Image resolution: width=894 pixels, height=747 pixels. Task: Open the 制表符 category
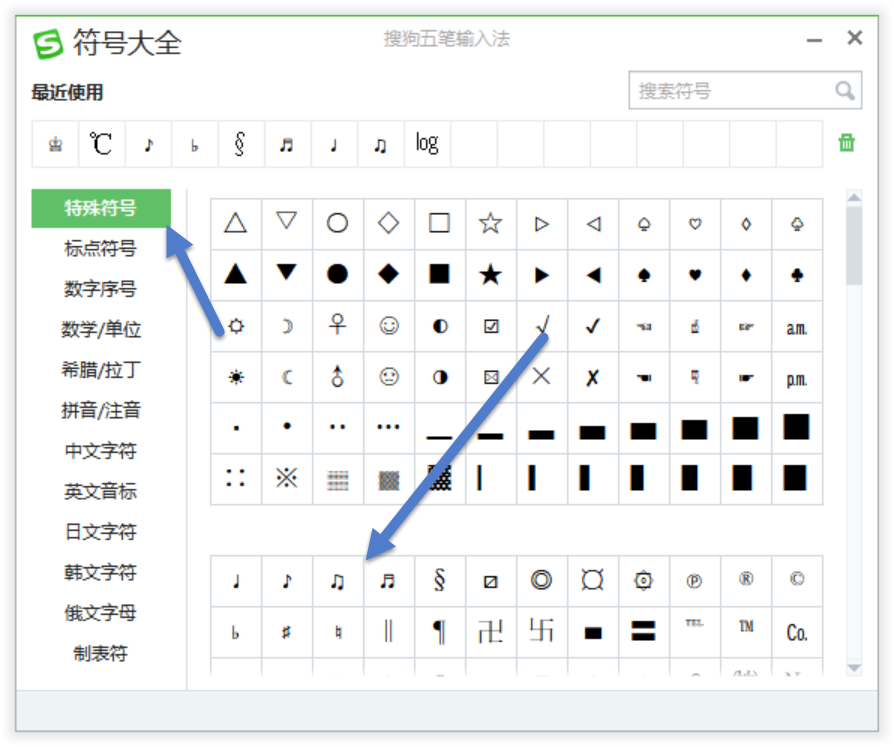point(101,653)
